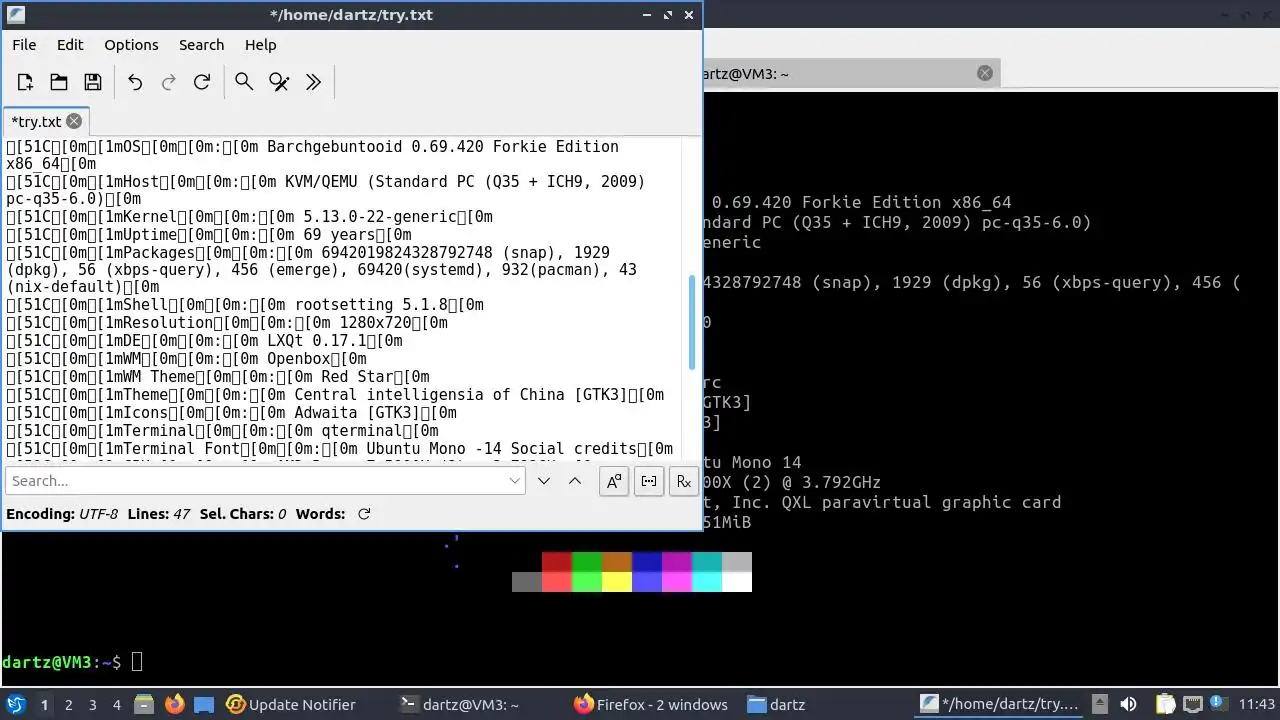The width and height of the screenshot is (1280, 720).
Task: Launch the file manager from panel quicklaunch
Action: click(x=144, y=704)
